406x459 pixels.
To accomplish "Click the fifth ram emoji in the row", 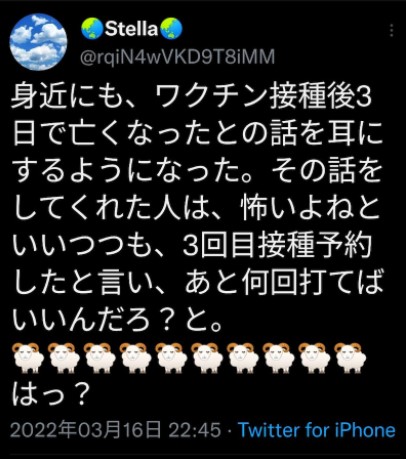I will tap(171, 358).
